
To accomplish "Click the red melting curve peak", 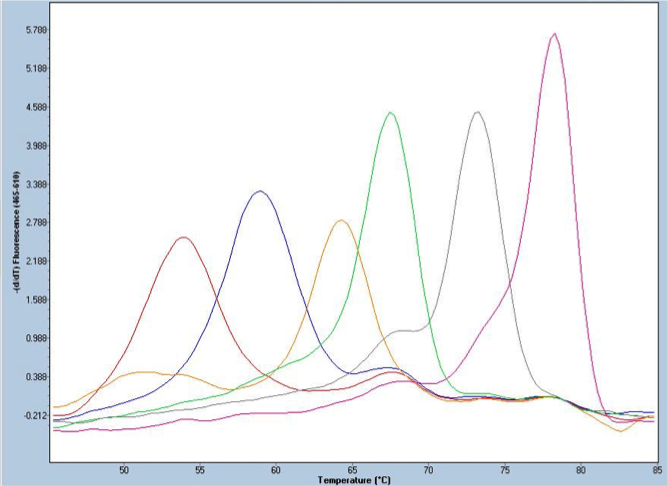I will tap(183, 237).
